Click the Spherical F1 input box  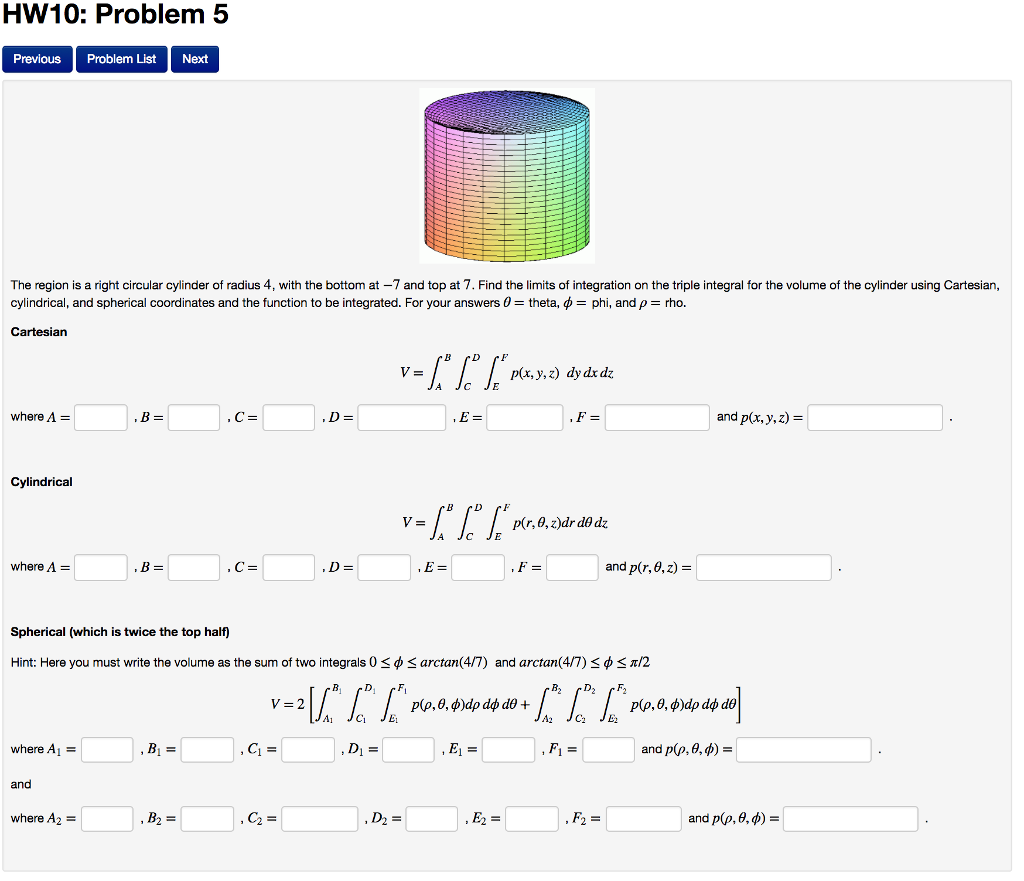608,749
